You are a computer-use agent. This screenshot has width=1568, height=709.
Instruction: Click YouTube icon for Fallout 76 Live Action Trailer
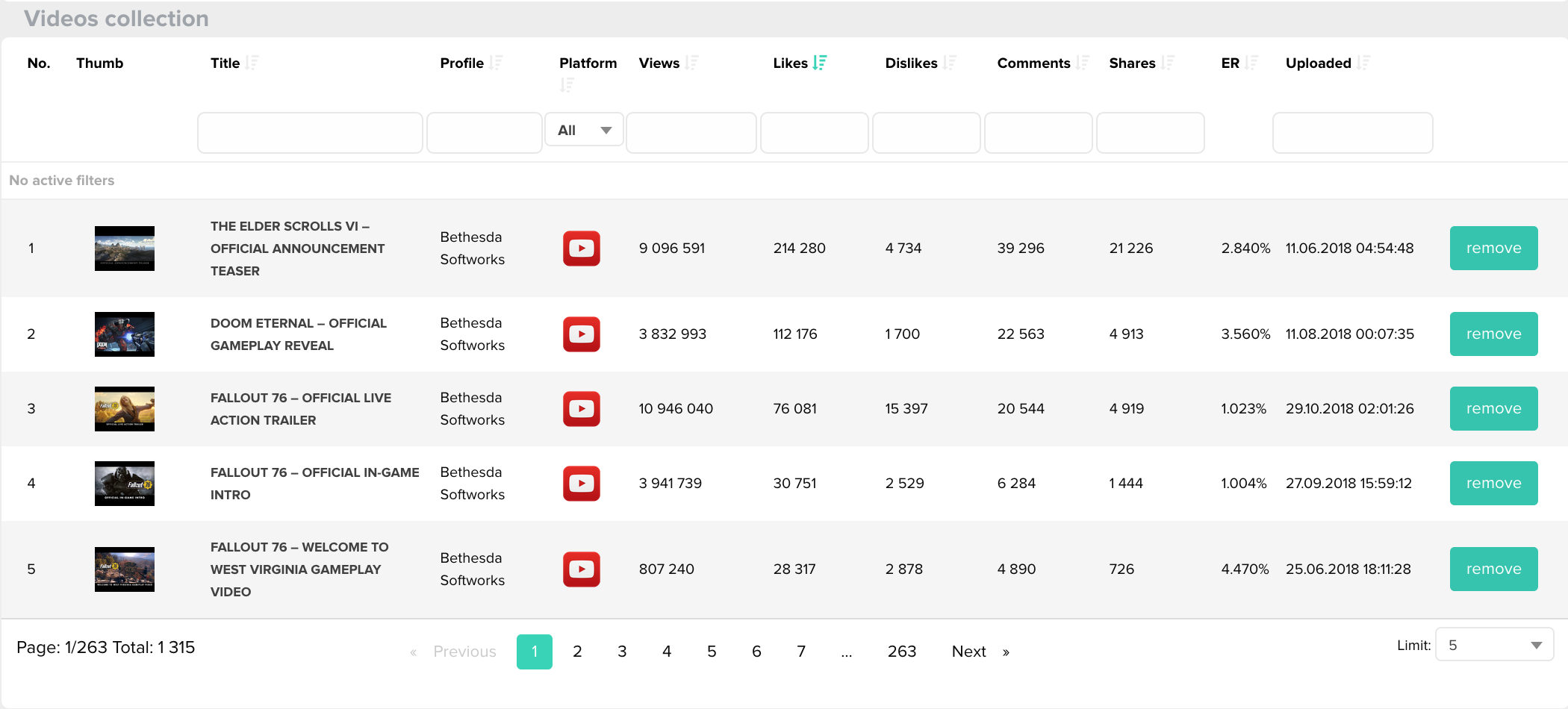[x=582, y=409]
